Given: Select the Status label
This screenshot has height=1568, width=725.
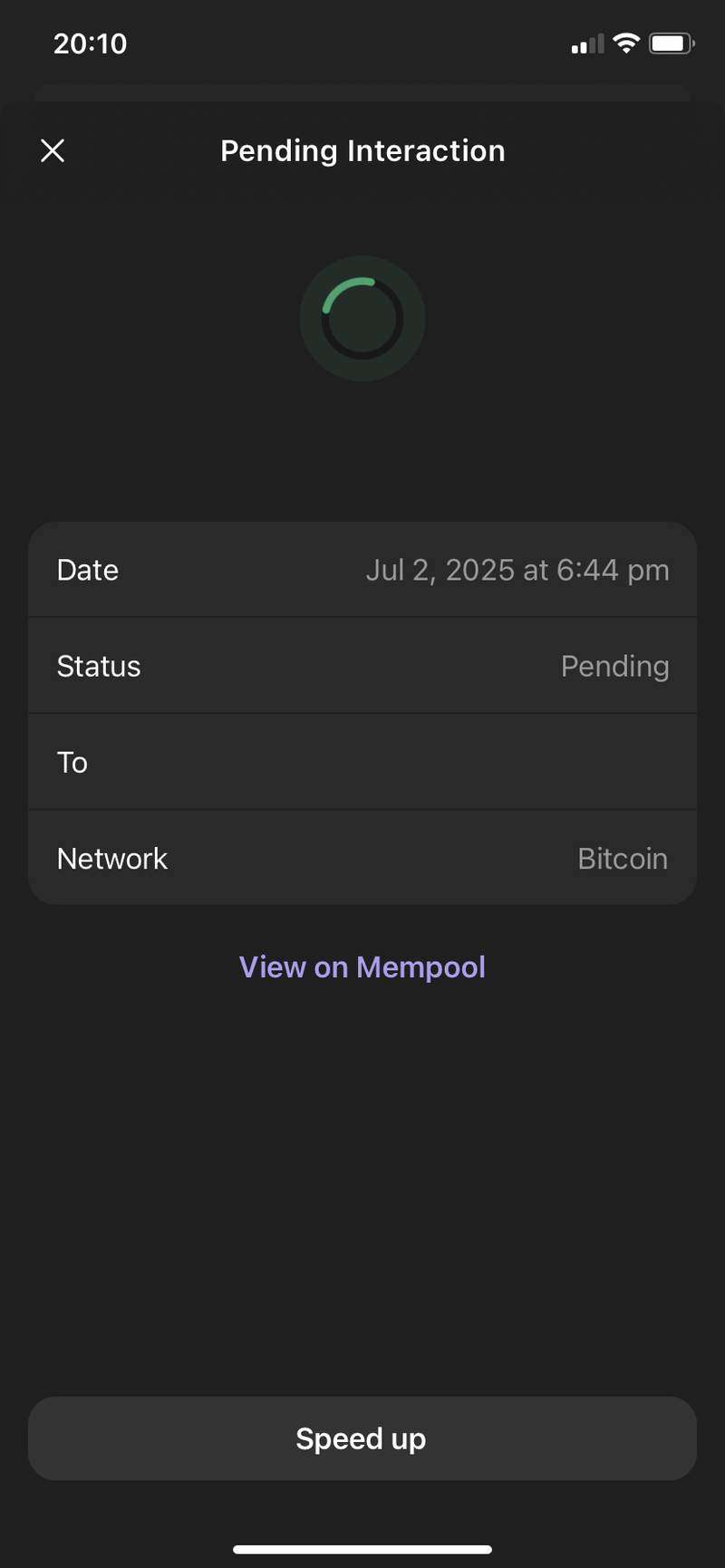Looking at the screenshot, I should 99,666.
